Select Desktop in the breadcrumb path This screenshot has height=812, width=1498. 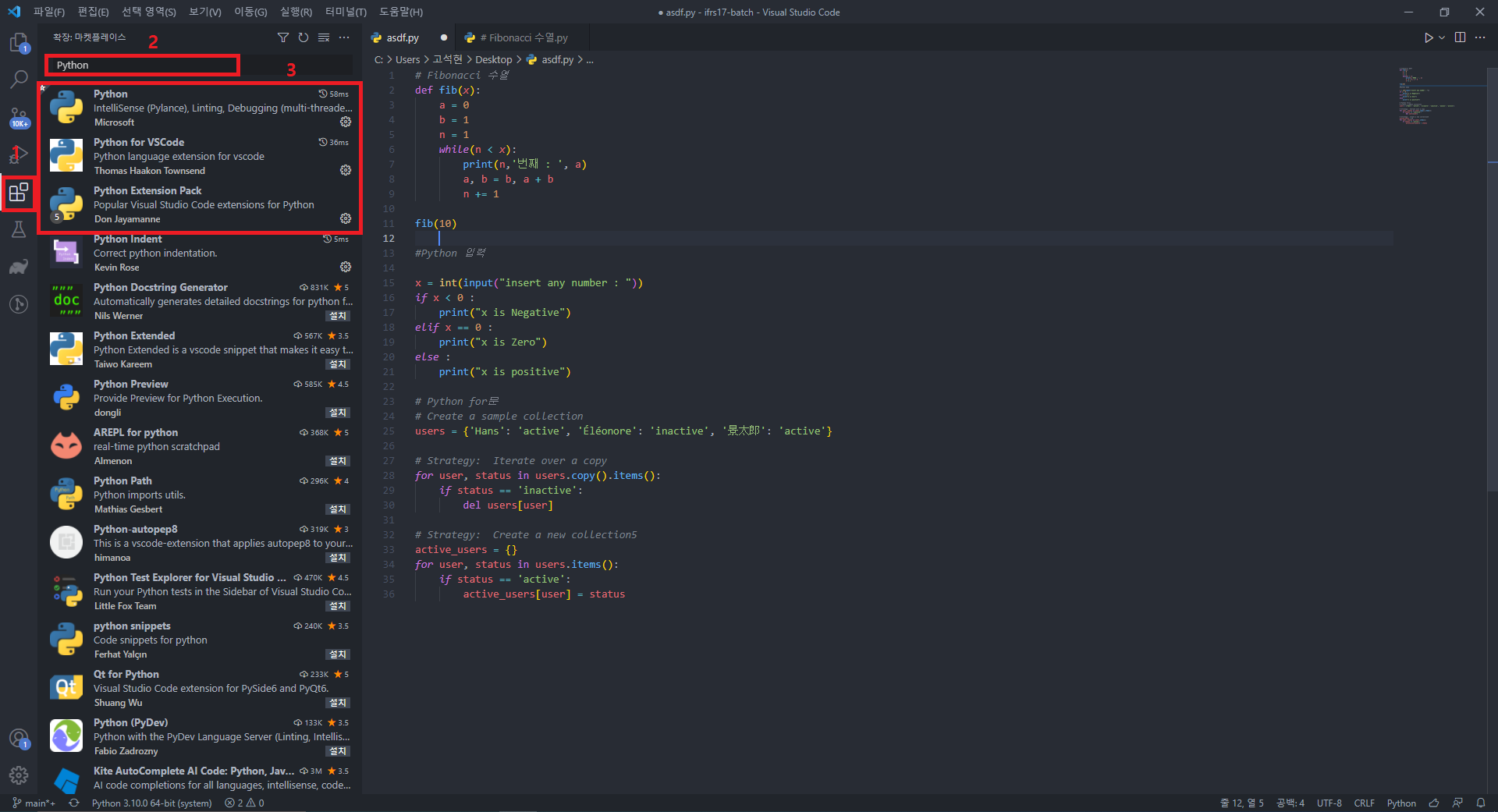[494, 60]
